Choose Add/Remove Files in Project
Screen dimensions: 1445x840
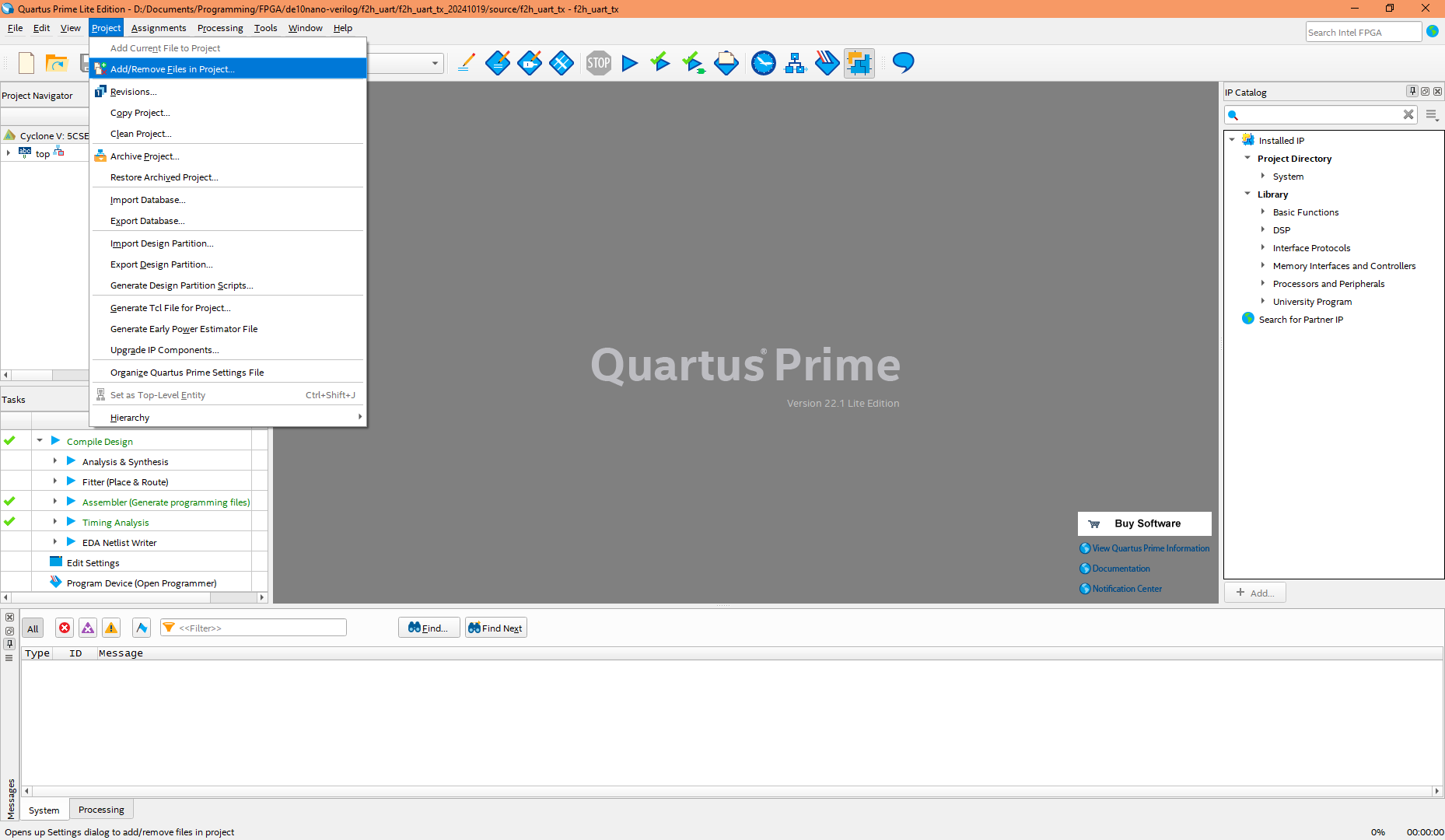coord(173,68)
